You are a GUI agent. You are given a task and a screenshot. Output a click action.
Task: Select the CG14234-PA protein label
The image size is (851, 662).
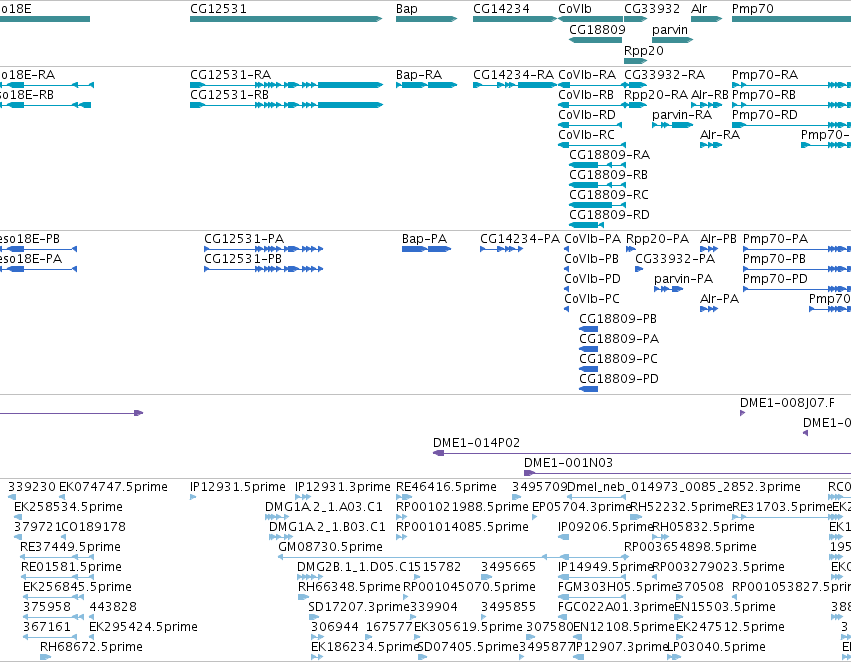(520, 239)
